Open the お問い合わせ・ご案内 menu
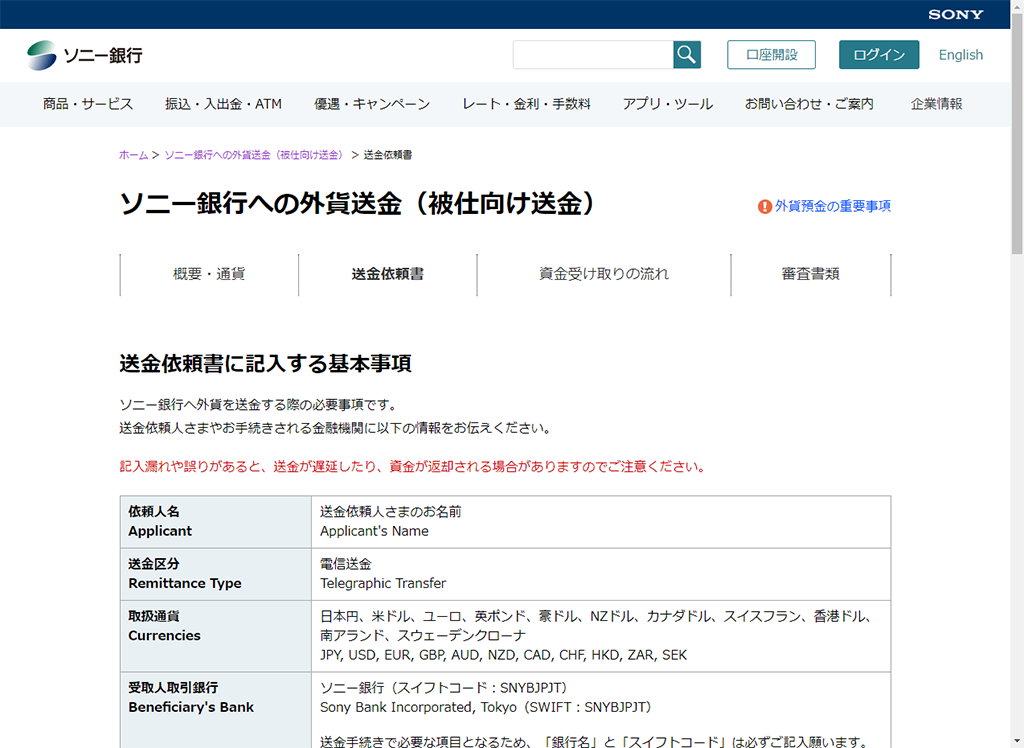This screenshot has height=748, width=1024. click(809, 104)
